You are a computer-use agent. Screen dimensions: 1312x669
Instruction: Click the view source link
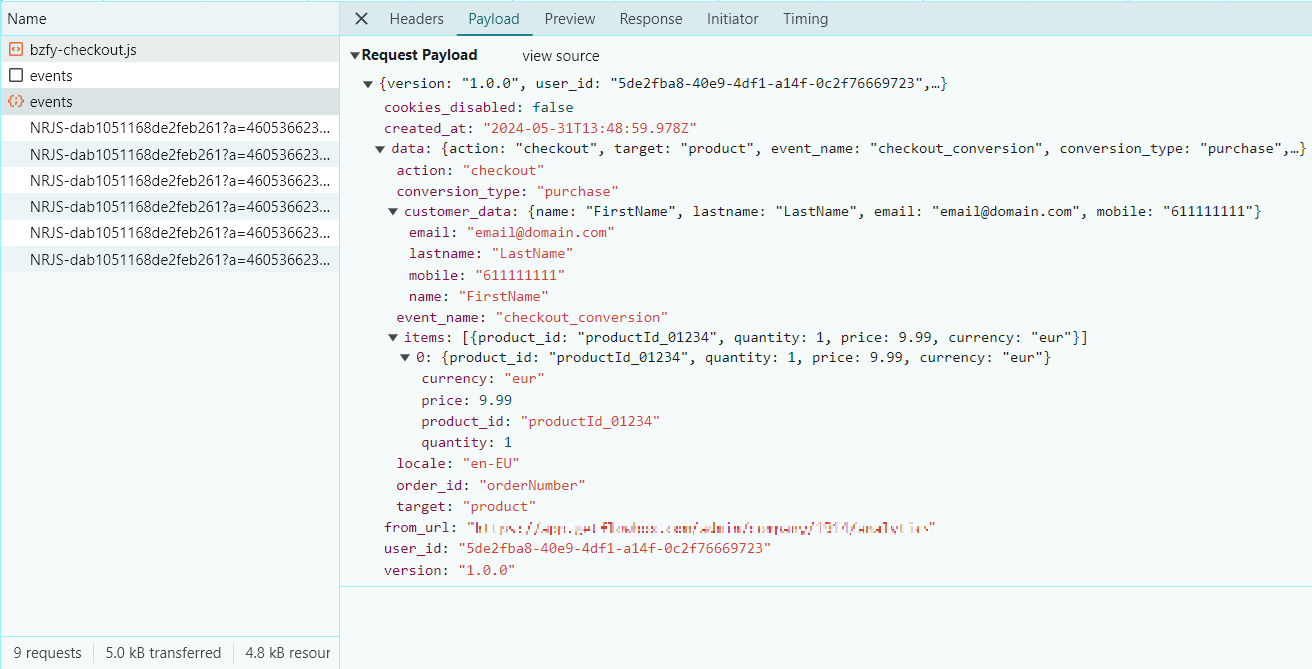(561, 56)
